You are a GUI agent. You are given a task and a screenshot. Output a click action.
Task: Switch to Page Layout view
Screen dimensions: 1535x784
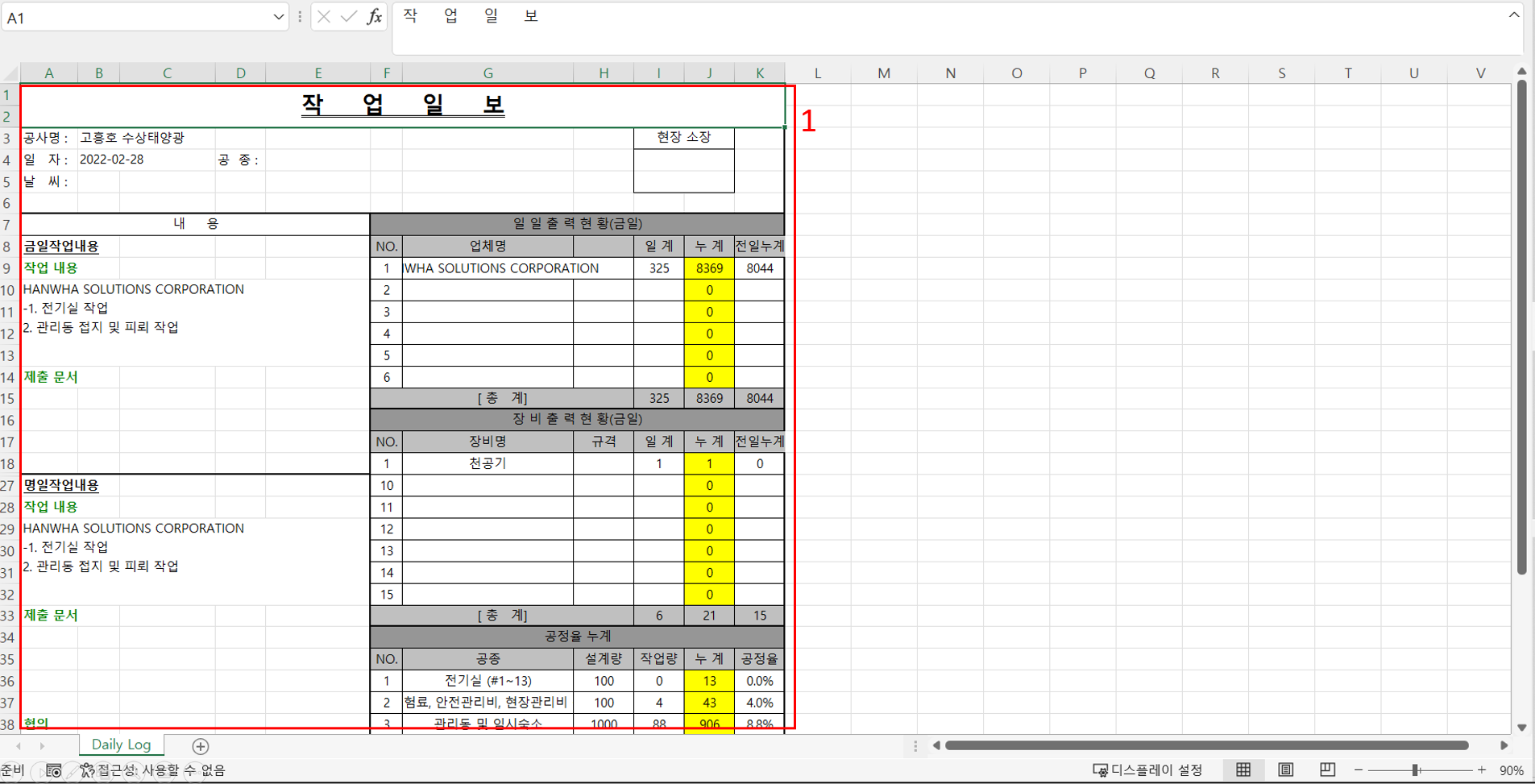click(1285, 770)
